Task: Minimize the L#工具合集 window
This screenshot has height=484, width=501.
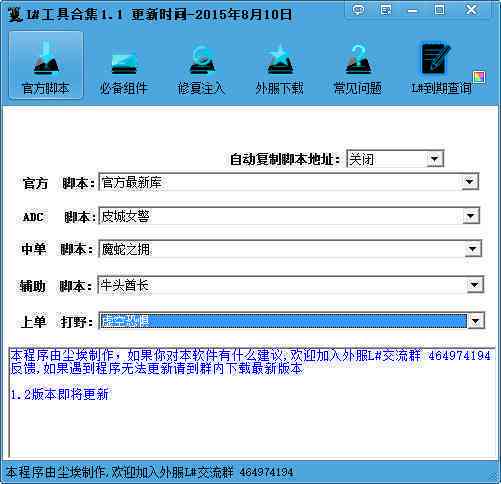Action: coord(412,10)
